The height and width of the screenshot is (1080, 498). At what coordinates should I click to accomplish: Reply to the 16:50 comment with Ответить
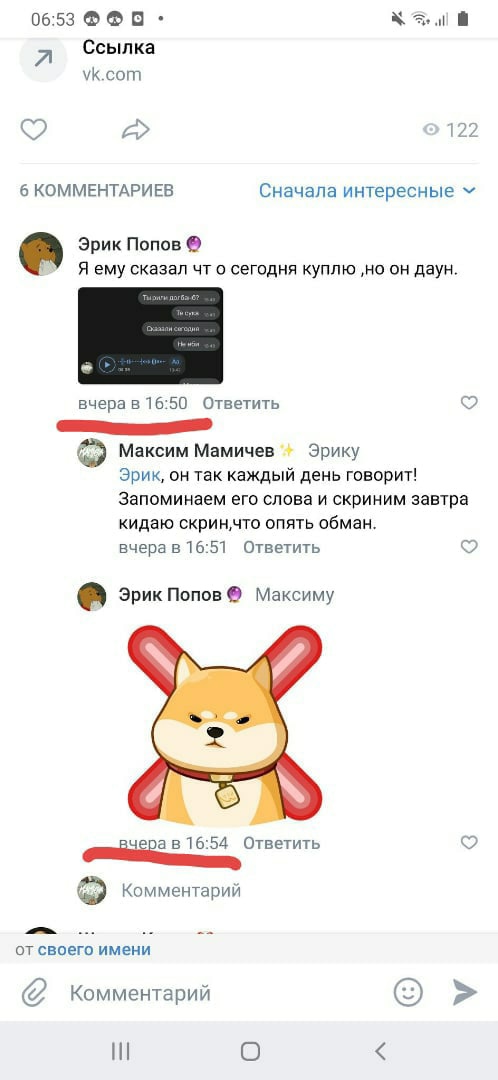(241, 404)
